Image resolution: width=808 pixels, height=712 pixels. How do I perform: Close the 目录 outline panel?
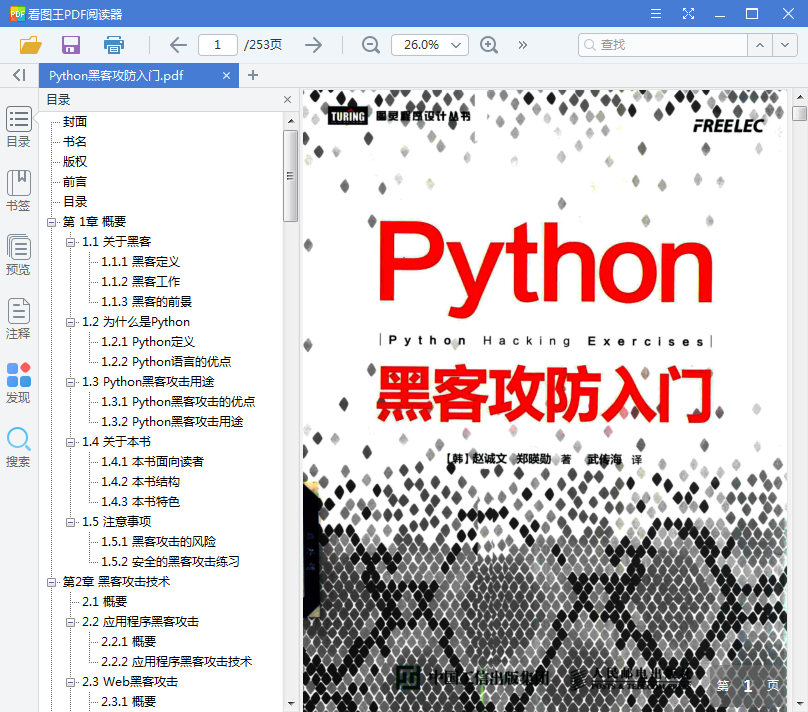pyautogui.click(x=288, y=99)
